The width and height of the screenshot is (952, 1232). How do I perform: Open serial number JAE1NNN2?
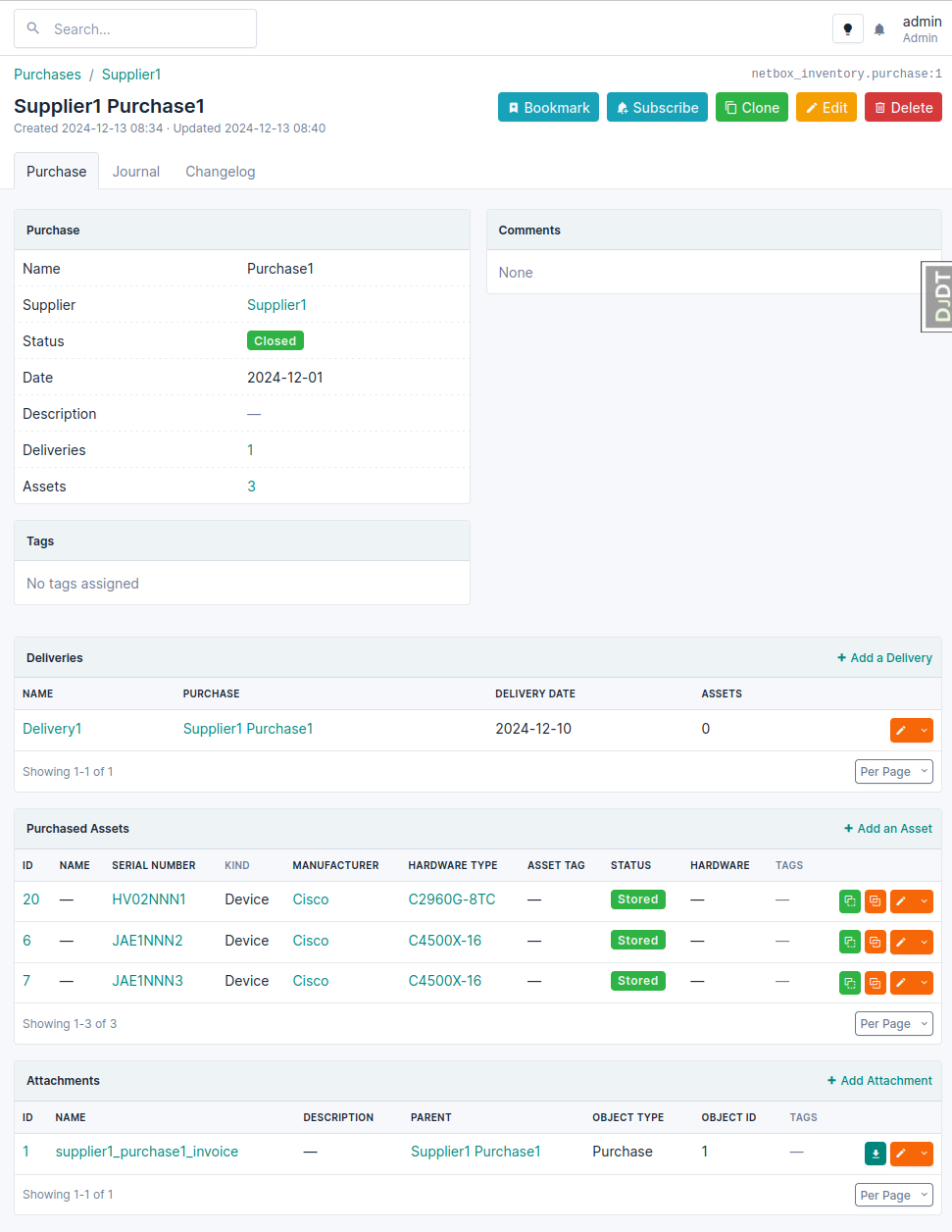pyautogui.click(x=147, y=941)
